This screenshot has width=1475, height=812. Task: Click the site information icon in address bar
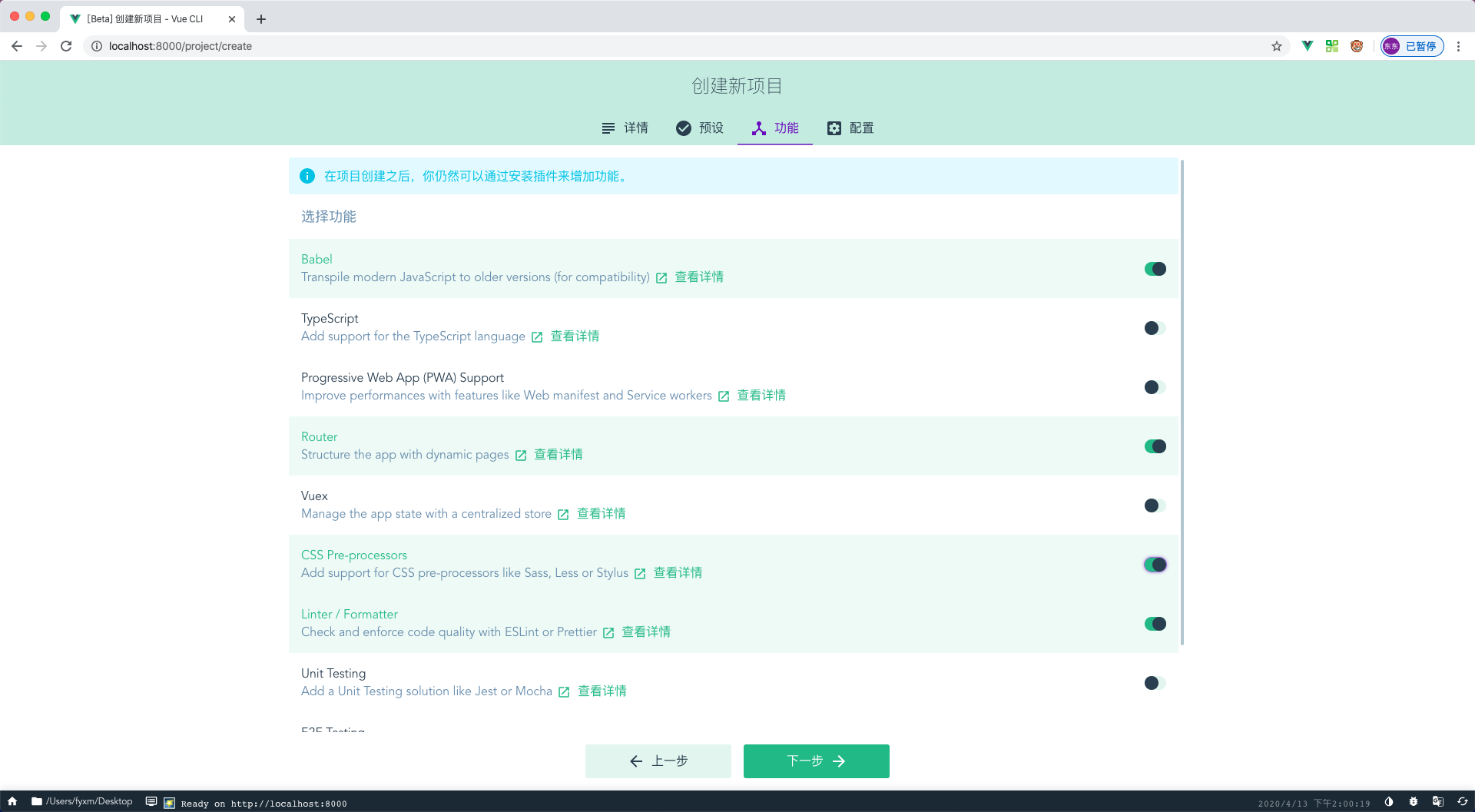pos(97,46)
